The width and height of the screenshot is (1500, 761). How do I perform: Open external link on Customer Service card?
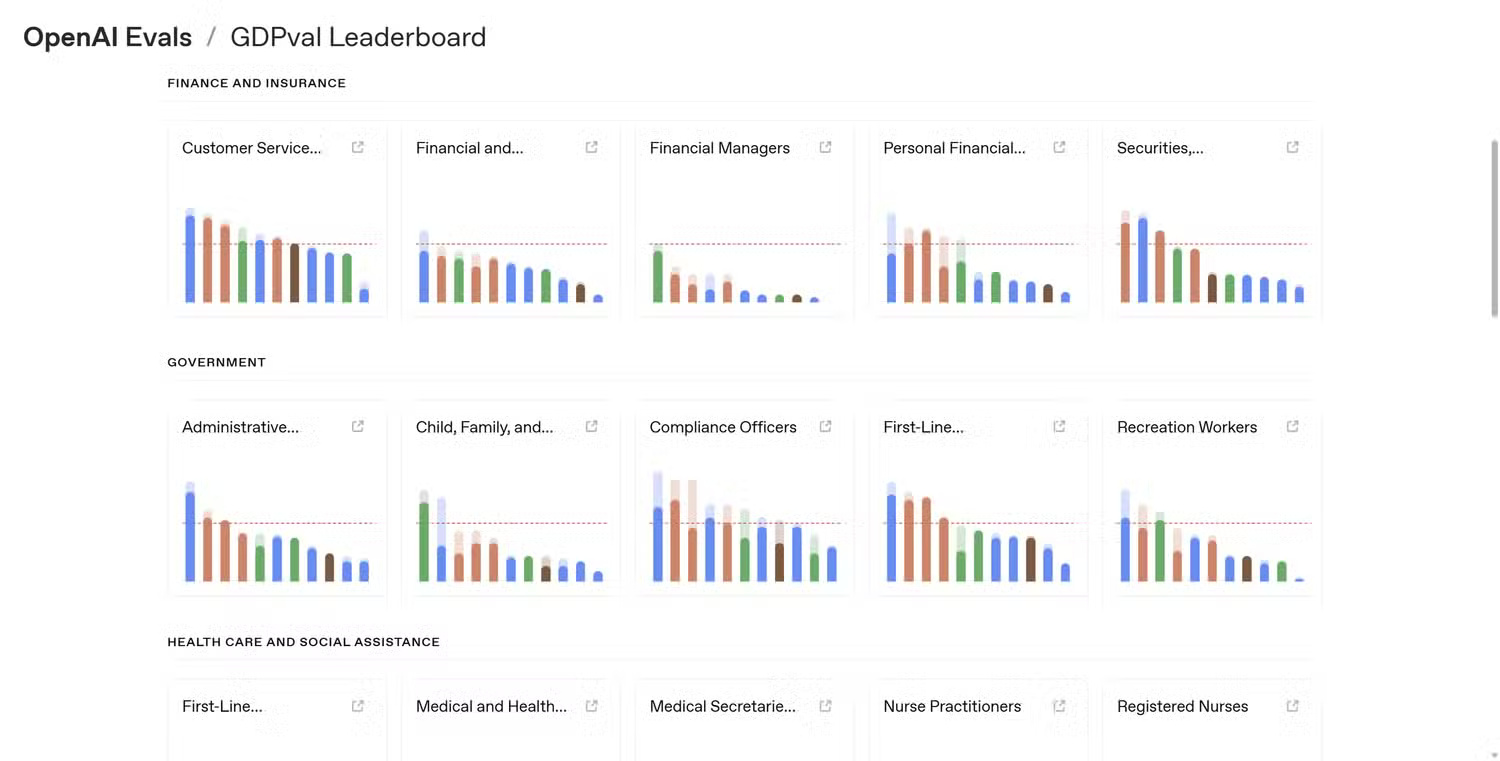coord(357,146)
